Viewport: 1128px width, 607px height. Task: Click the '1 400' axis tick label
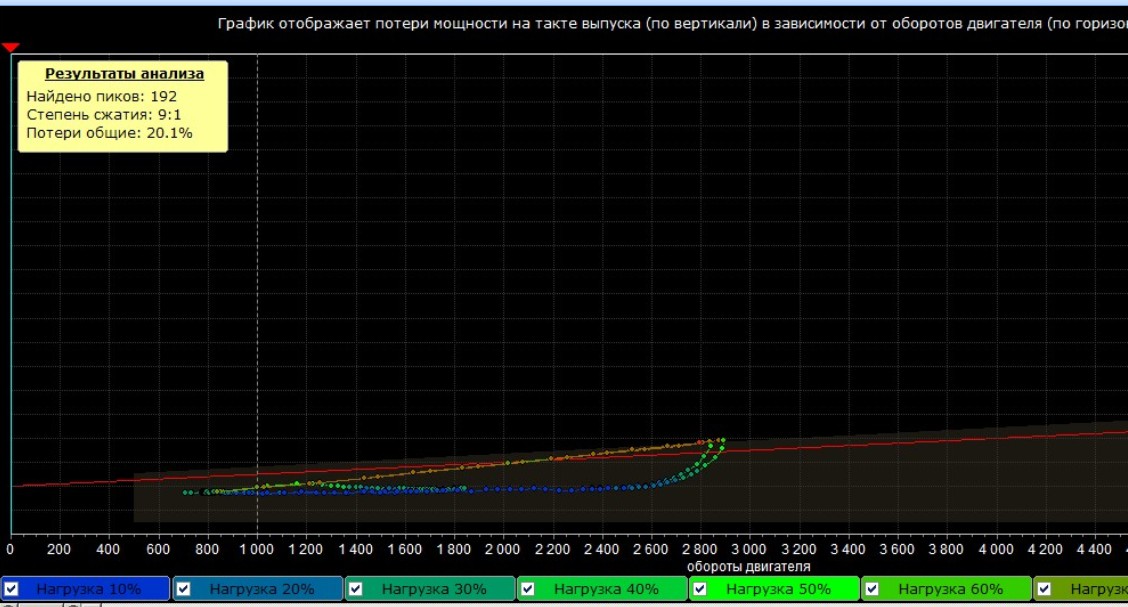pos(355,549)
